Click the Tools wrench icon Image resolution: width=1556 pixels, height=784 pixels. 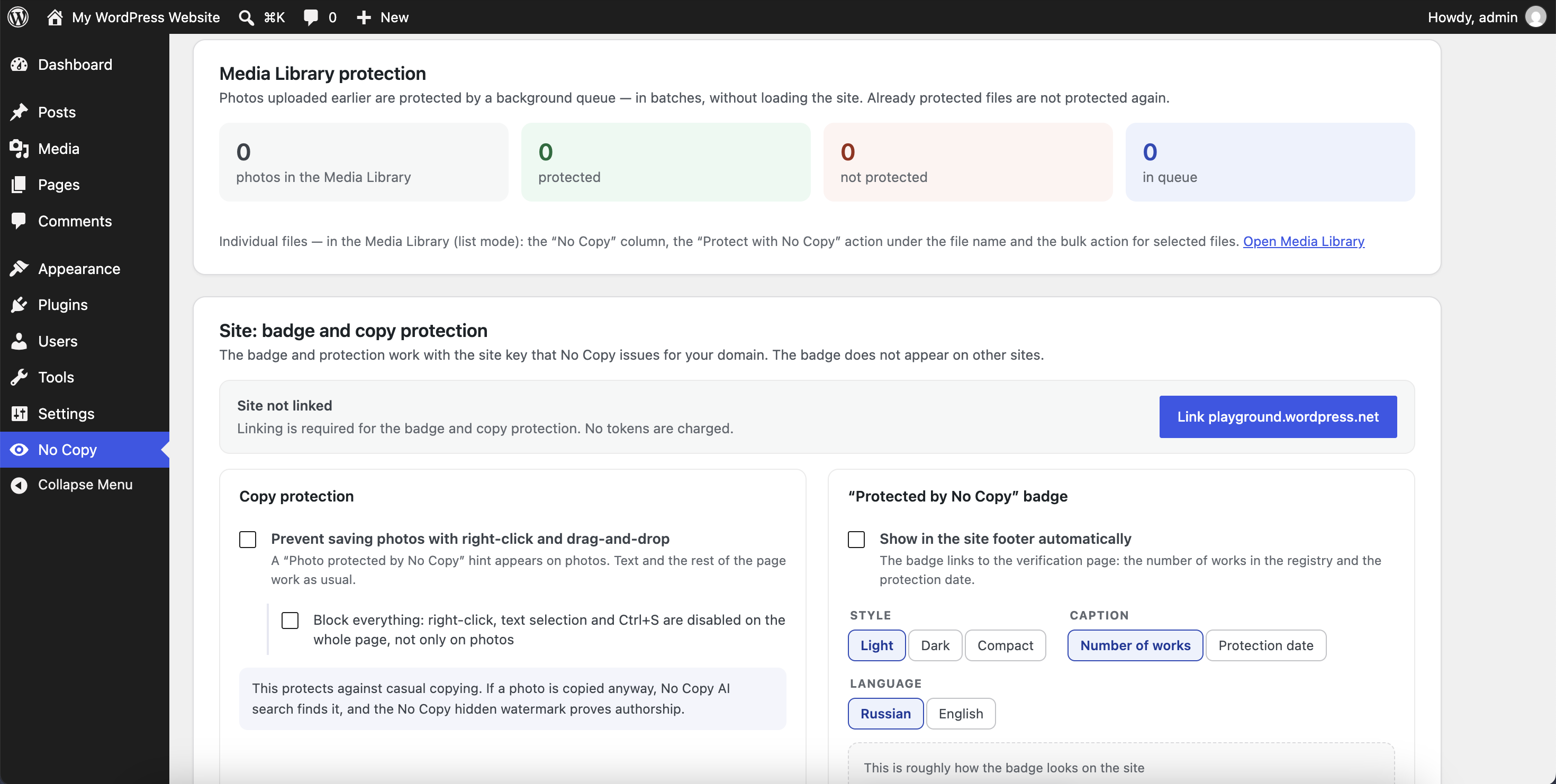click(20, 377)
